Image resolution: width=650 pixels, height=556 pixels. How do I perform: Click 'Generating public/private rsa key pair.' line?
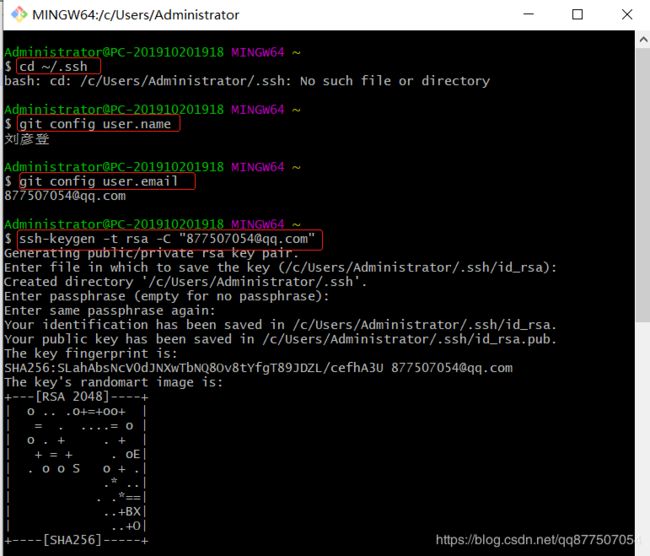click(x=151, y=253)
